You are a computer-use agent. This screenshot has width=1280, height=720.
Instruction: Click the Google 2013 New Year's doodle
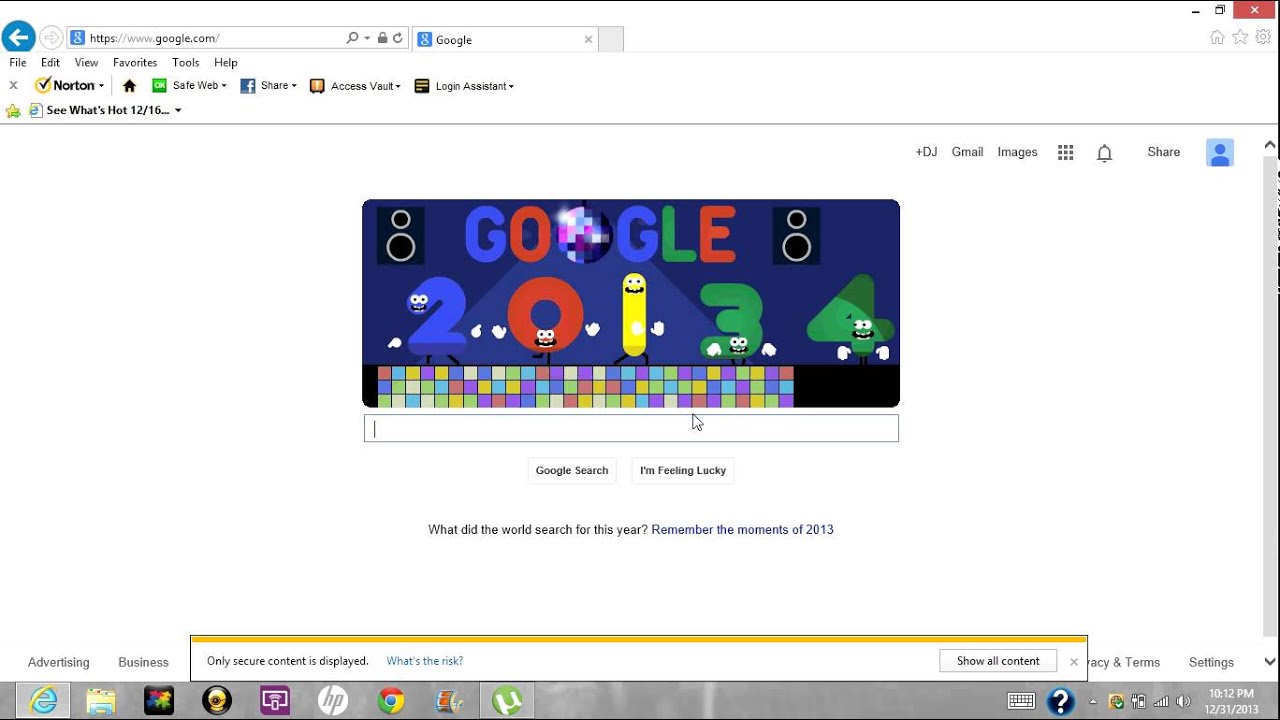click(631, 303)
